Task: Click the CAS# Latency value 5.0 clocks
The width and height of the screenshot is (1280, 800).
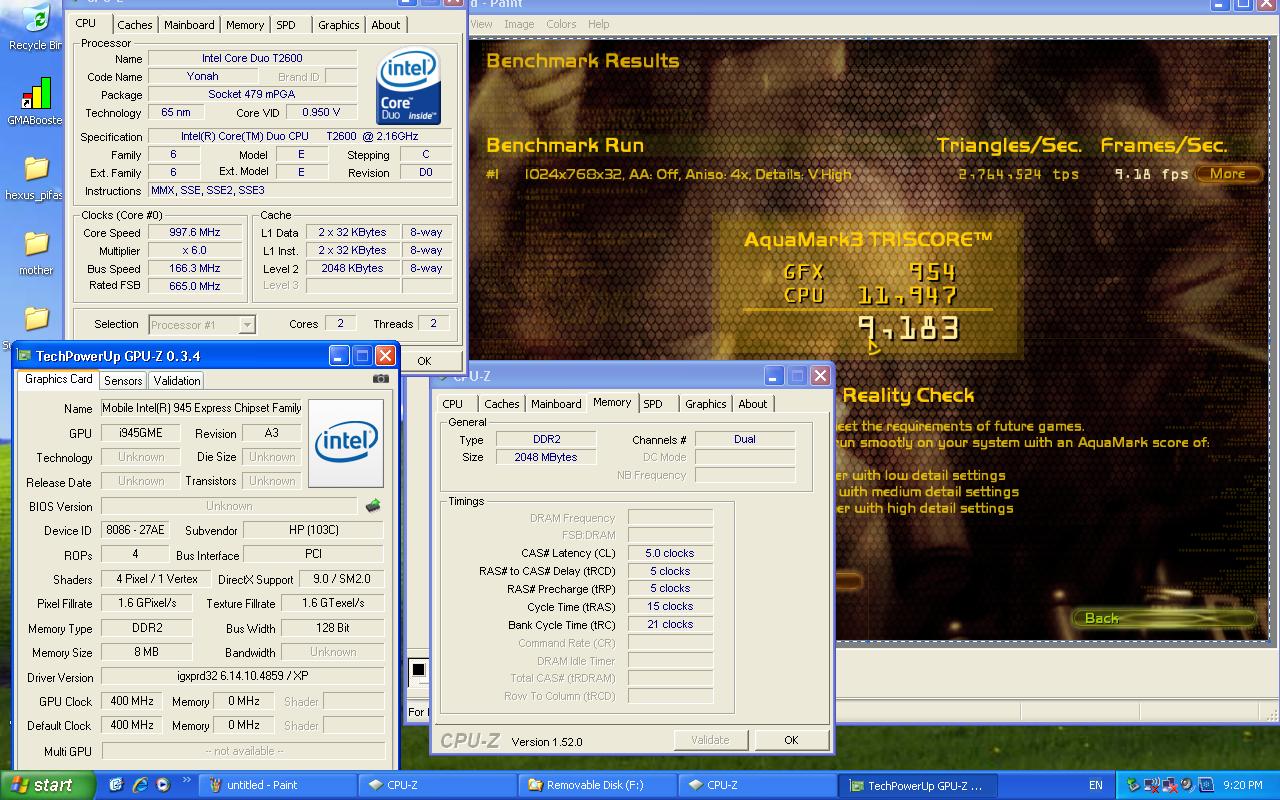Action: coord(670,553)
